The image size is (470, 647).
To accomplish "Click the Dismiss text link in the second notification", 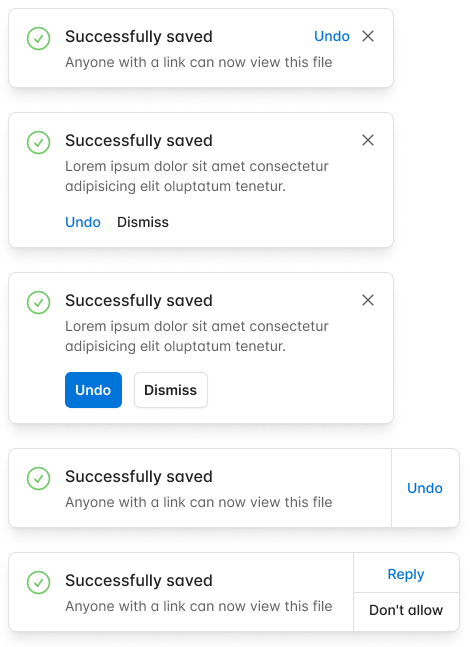I will coord(143,222).
